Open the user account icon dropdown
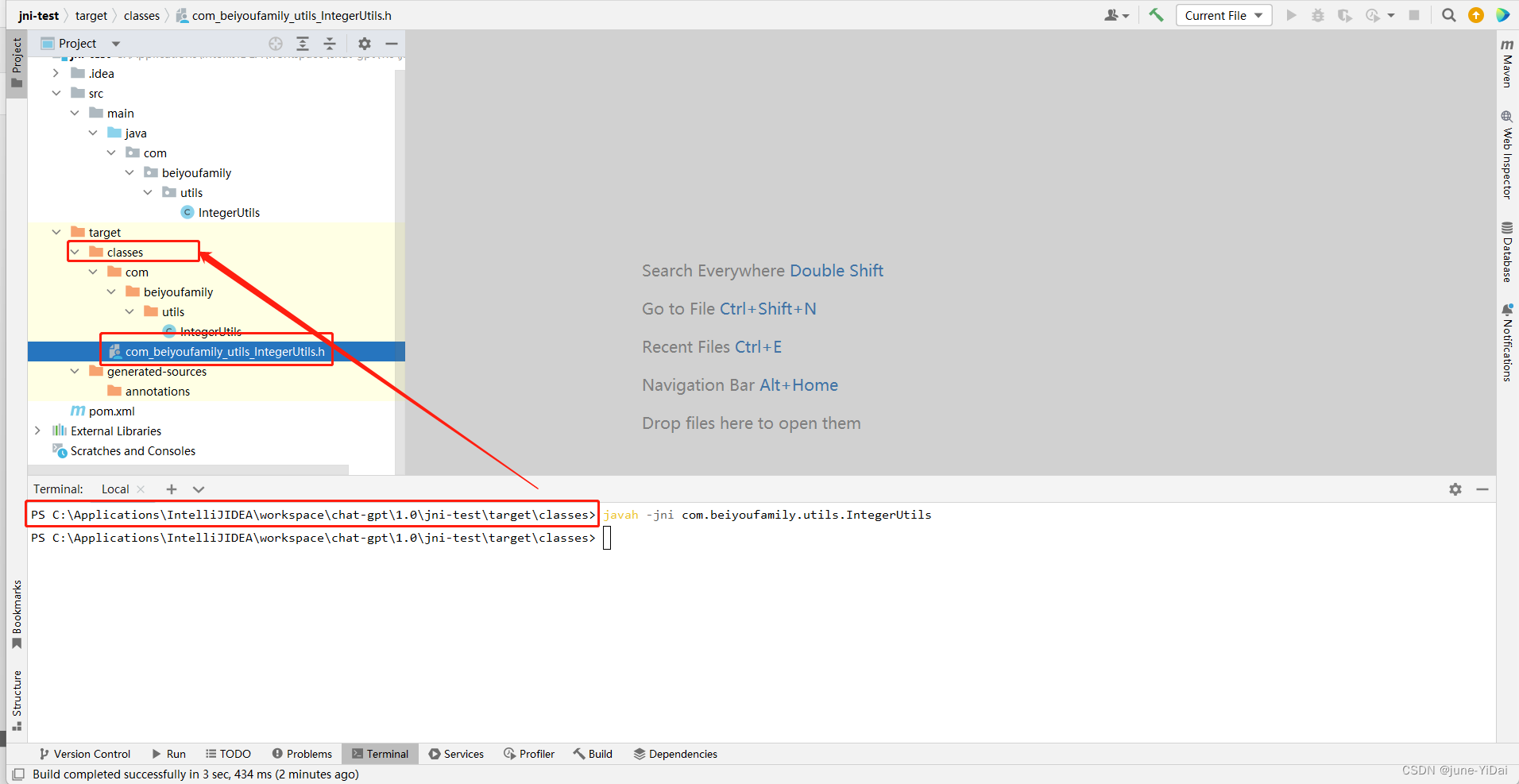Viewport: 1519px width, 784px height. tap(1116, 15)
